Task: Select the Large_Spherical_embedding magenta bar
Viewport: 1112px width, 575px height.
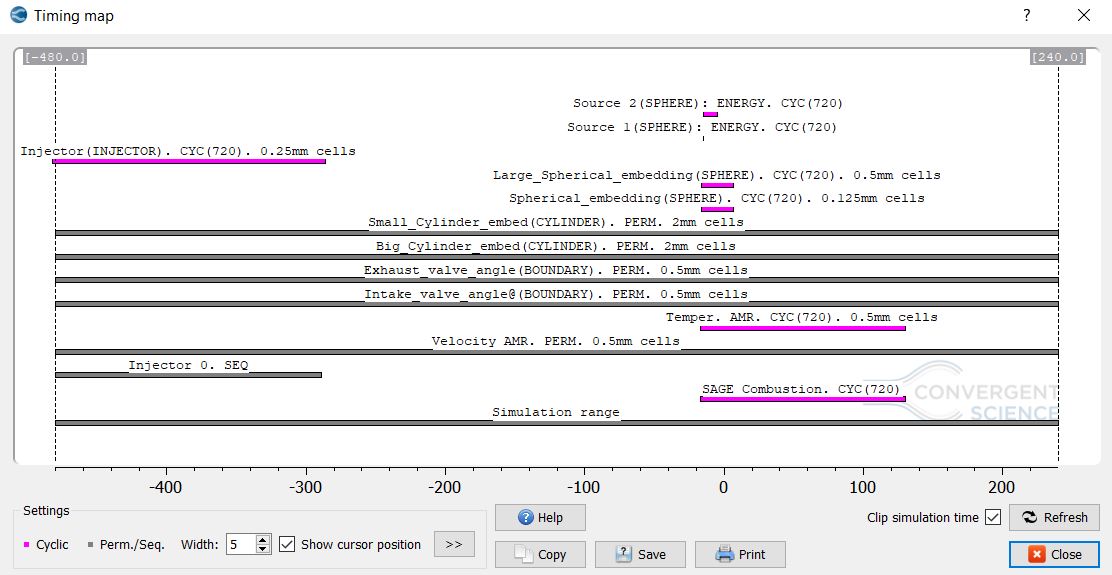Action: tap(717, 186)
